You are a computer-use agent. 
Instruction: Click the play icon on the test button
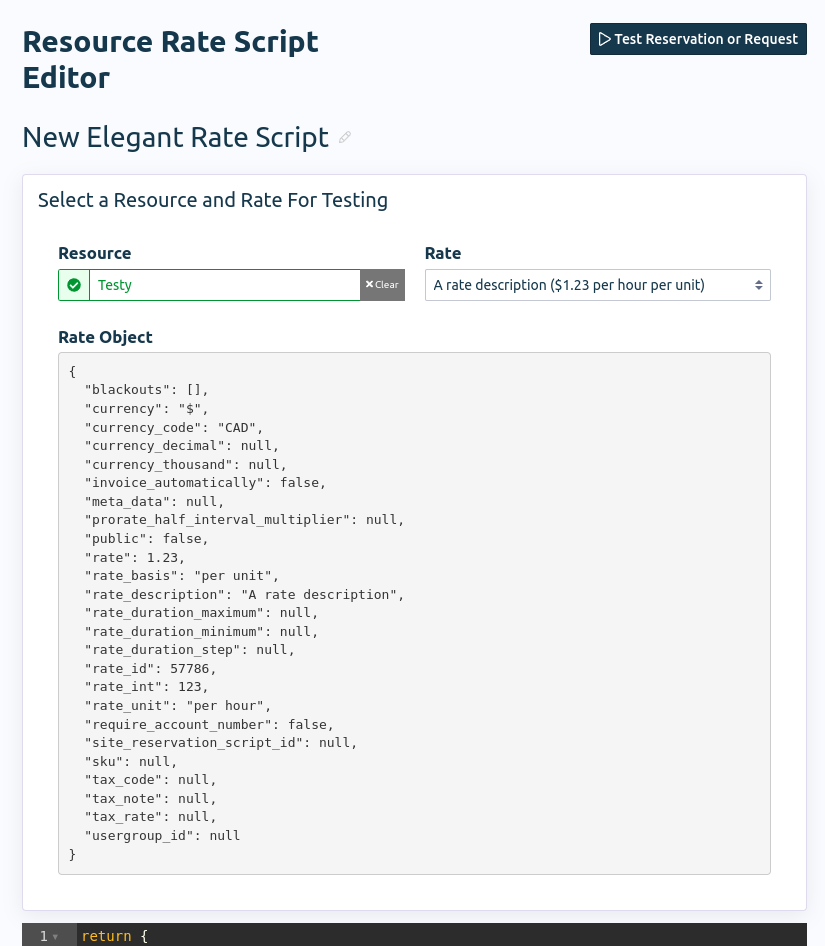pyautogui.click(x=605, y=39)
